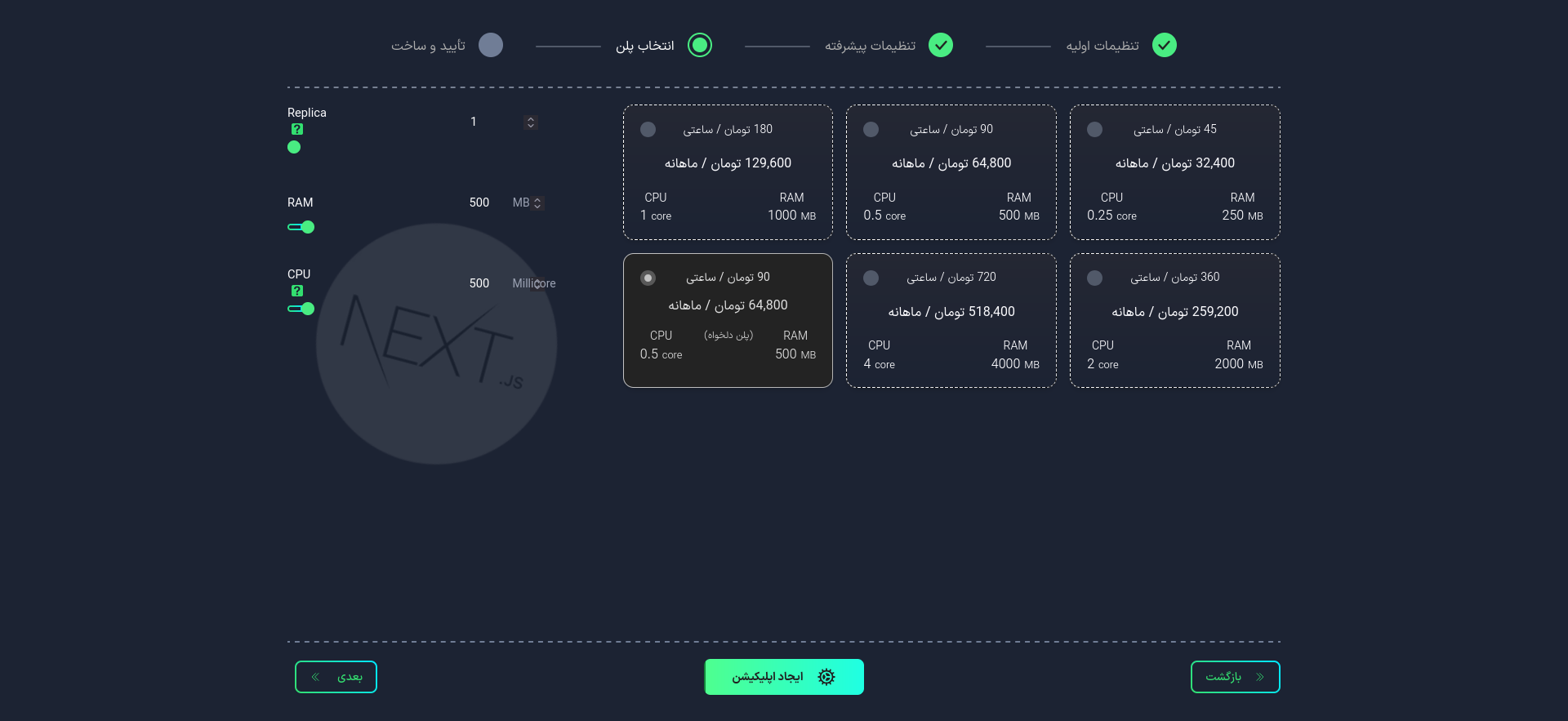Select the custom plan (پلن دلخواه) radio
The width and height of the screenshot is (1568, 721).
pyautogui.click(x=648, y=278)
